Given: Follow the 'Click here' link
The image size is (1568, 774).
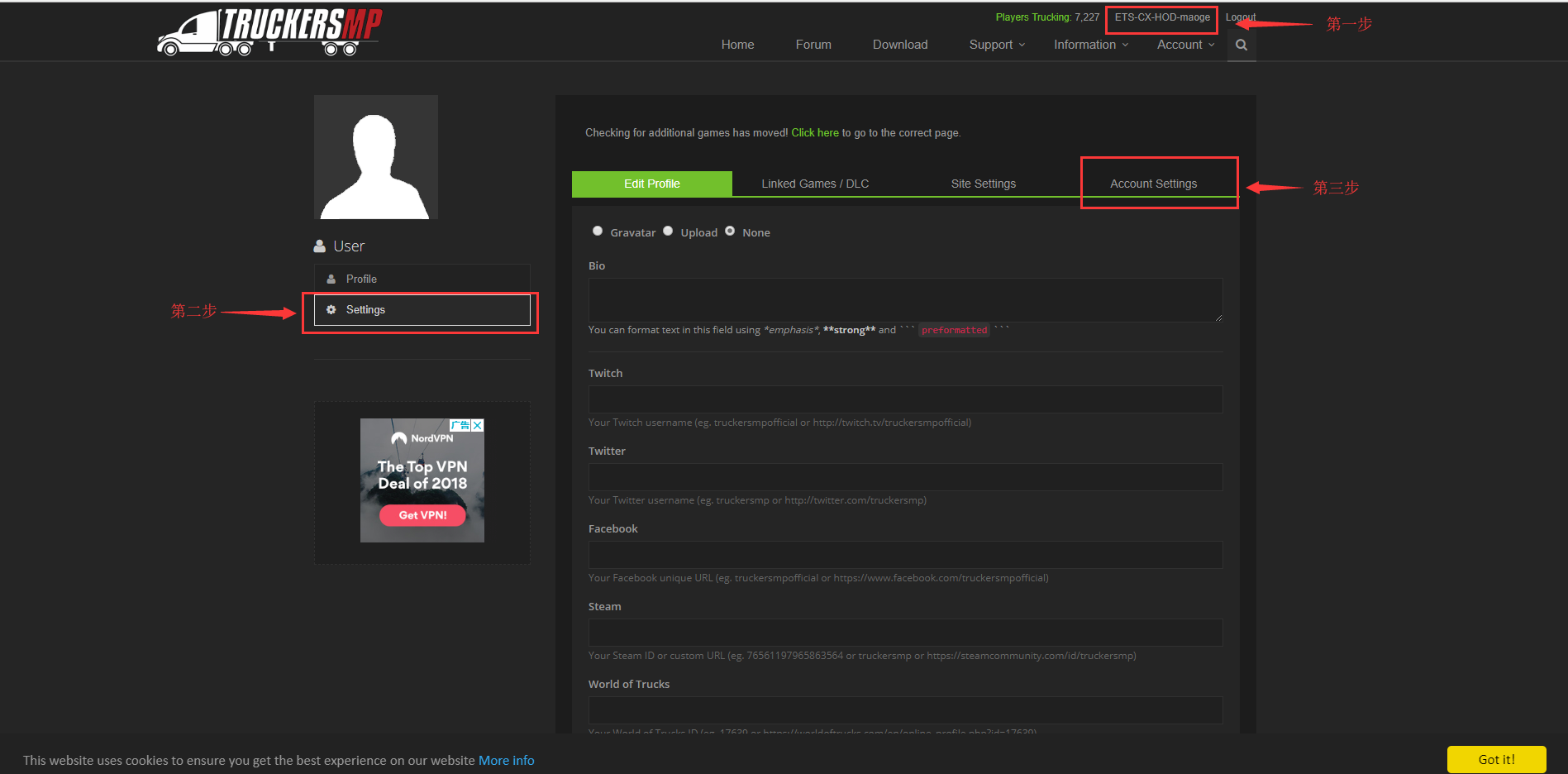Looking at the screenshot, I should [815, 132].
